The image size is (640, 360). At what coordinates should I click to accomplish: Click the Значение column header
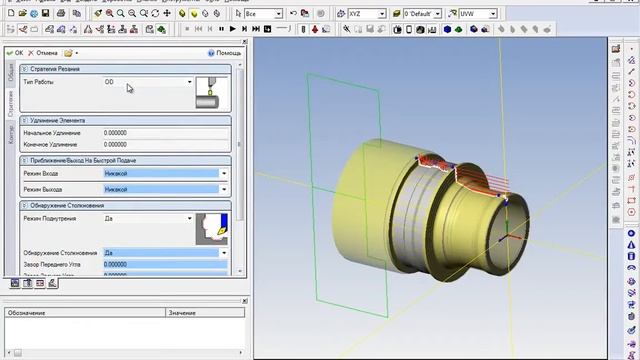pos(205,313)
